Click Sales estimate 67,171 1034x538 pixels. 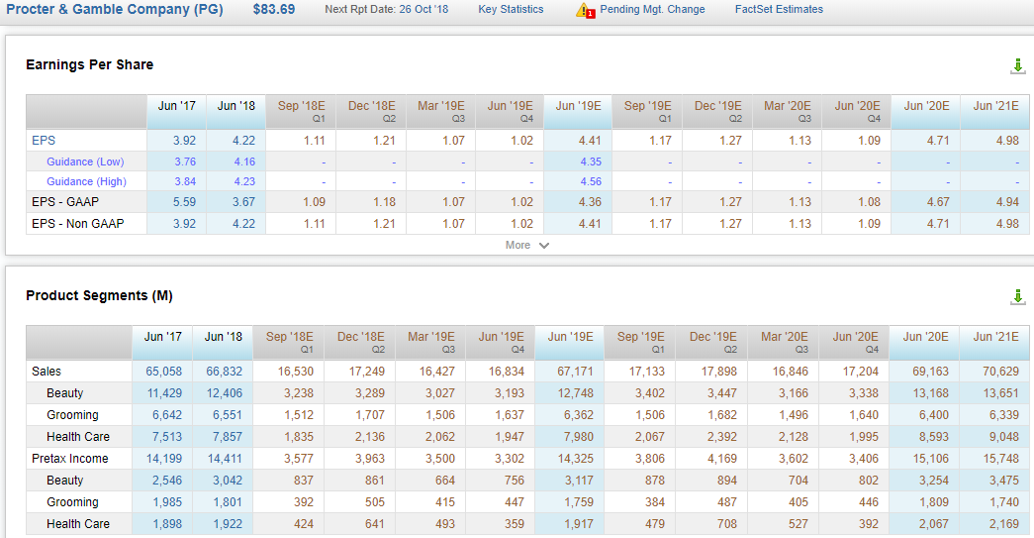tap(575, 371)
